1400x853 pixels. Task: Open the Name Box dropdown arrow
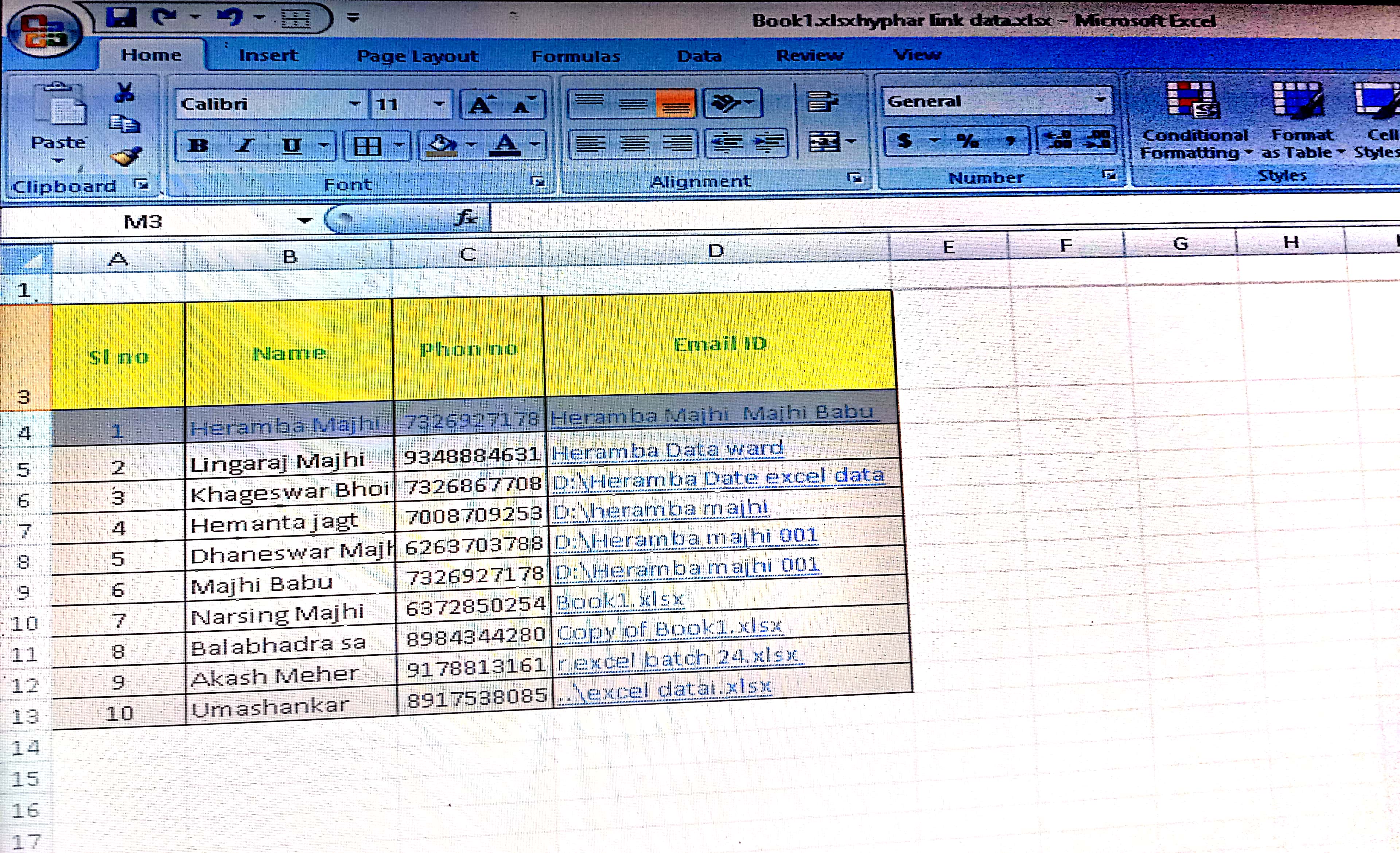(x=304, y=220)
